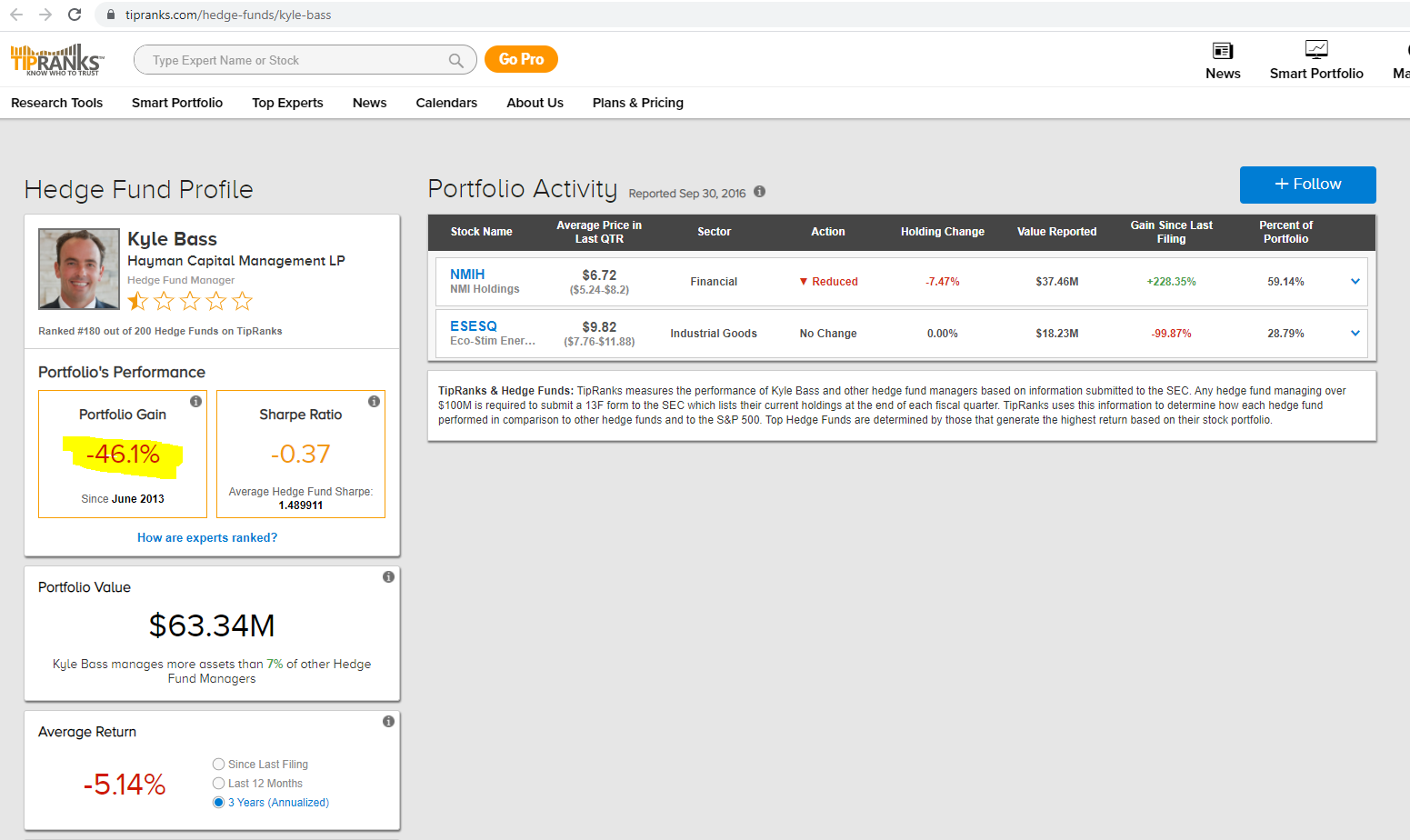Reload the page with refresh icon
This screenshot has height=840, width=1410.
[x=75, y=15]
